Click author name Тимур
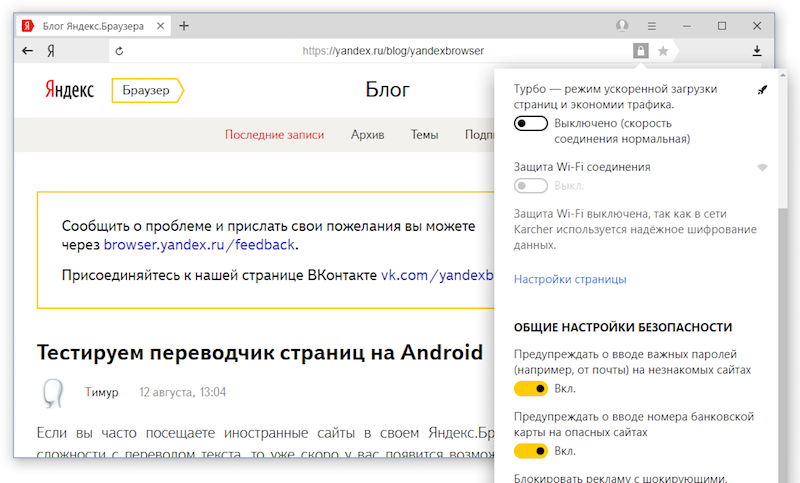 click(102, 392)
